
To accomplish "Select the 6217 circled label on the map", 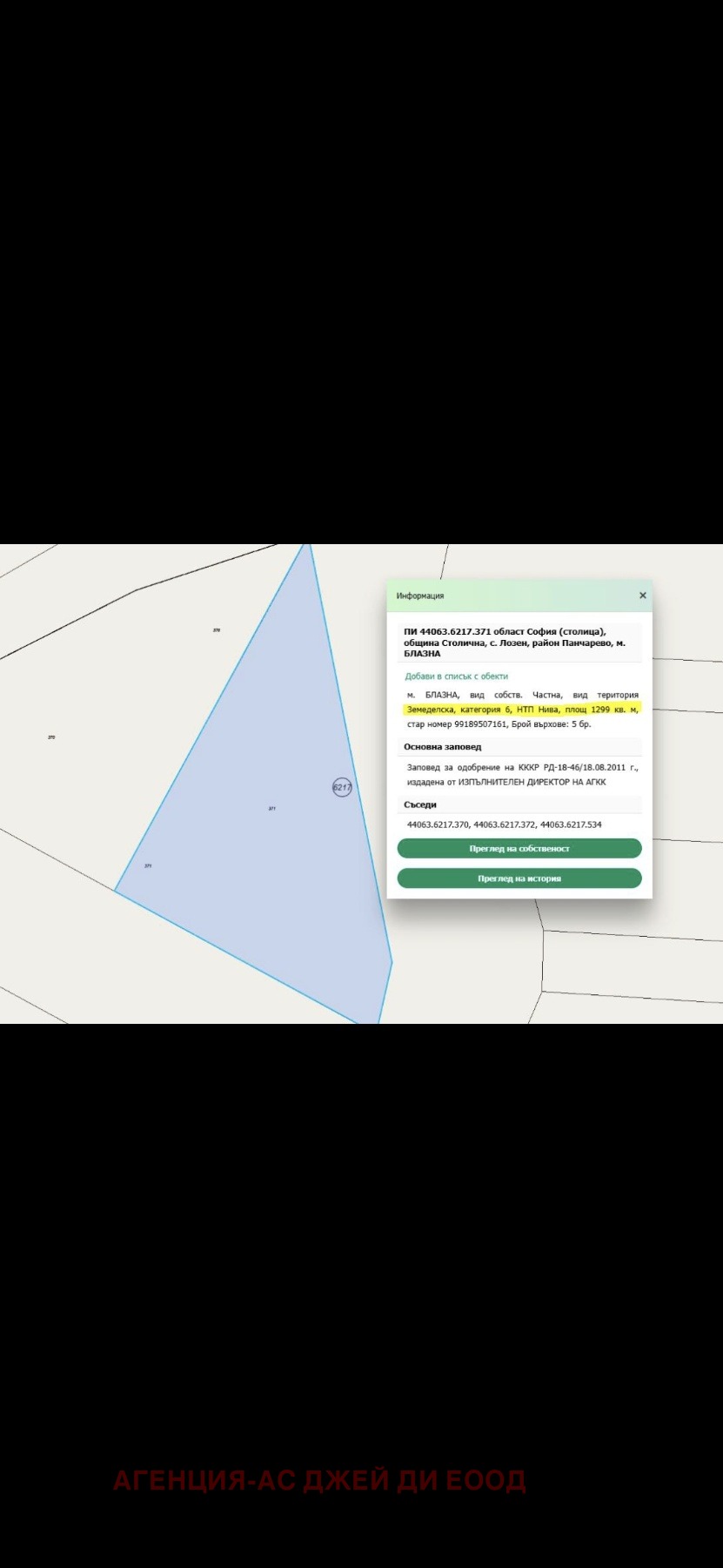I will coord(342,787).
